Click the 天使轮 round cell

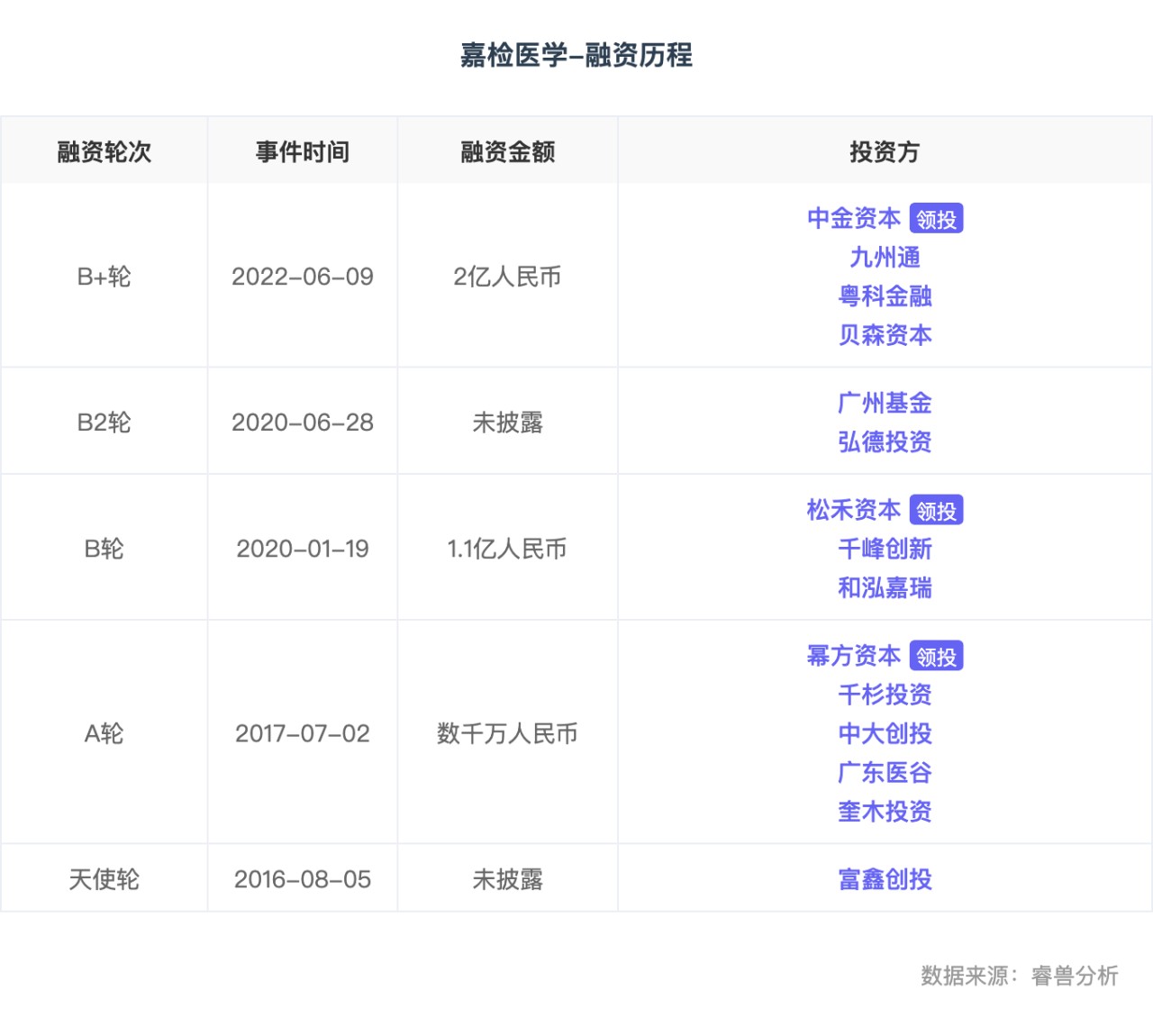(x=104, y=879)
